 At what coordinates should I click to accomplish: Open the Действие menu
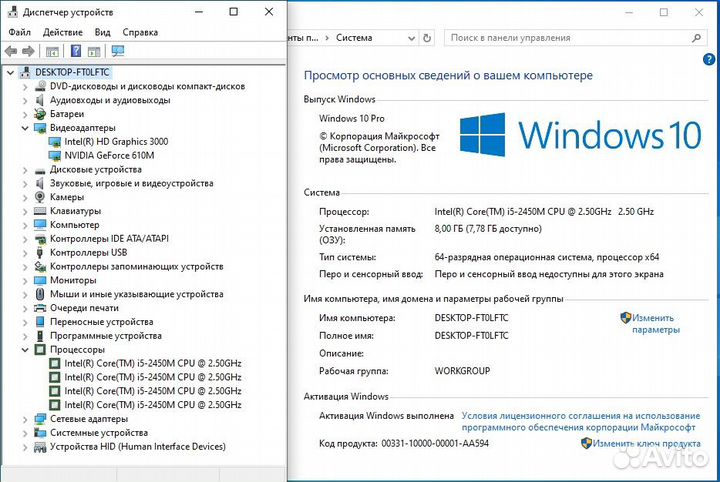pyautogui.click(x=63, y=32)
